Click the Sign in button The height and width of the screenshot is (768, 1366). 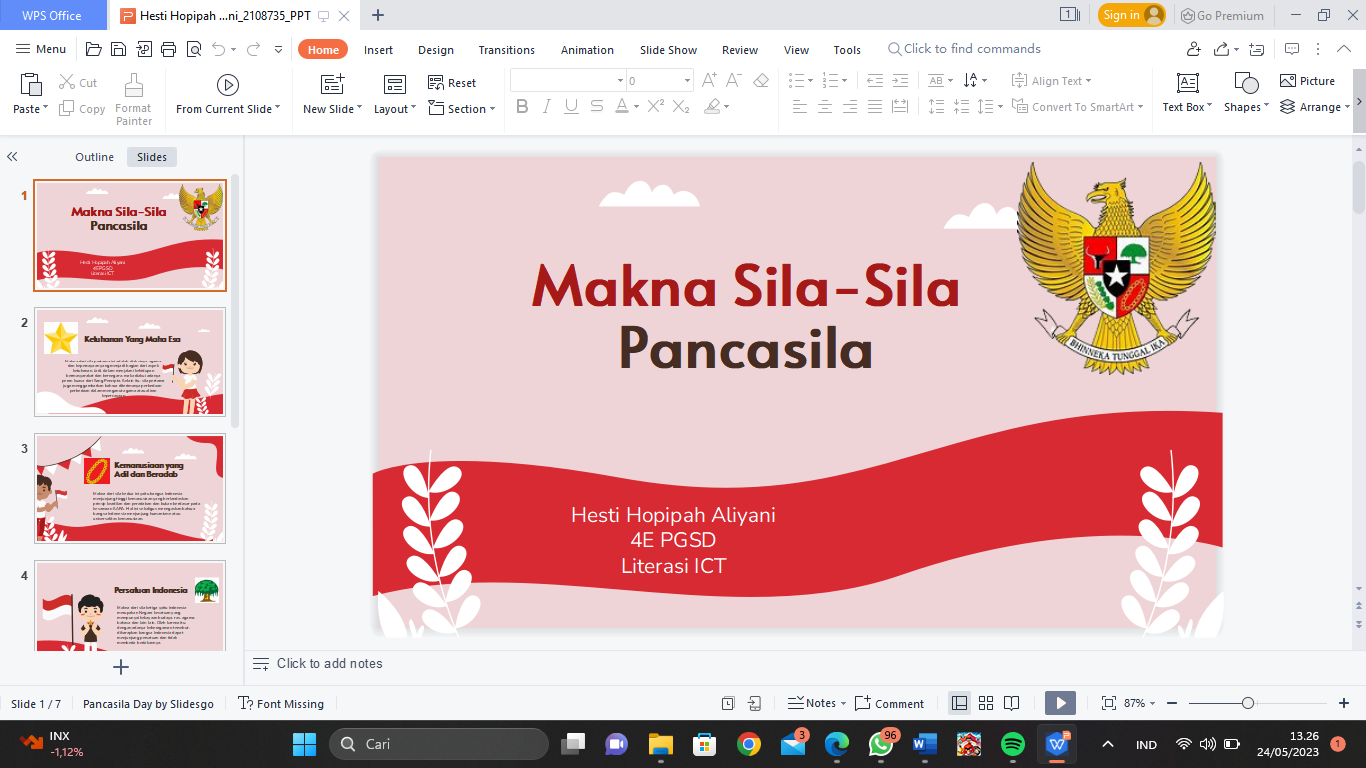tap(1131, 15)
